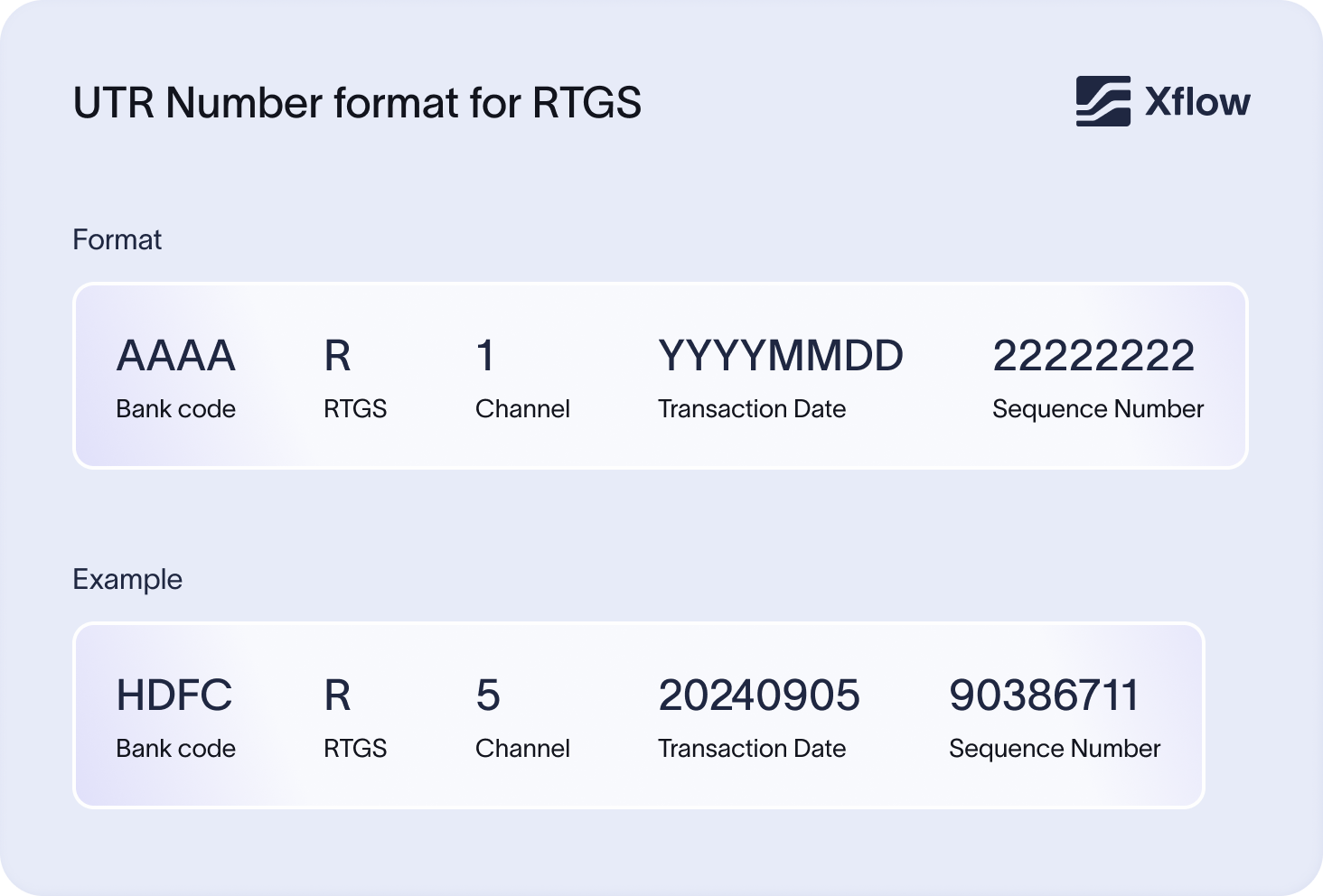The width and height of the screenshot is (1323, 896).
Task: Click the 90386711 sequence number value
Action: coord(1044,695)
